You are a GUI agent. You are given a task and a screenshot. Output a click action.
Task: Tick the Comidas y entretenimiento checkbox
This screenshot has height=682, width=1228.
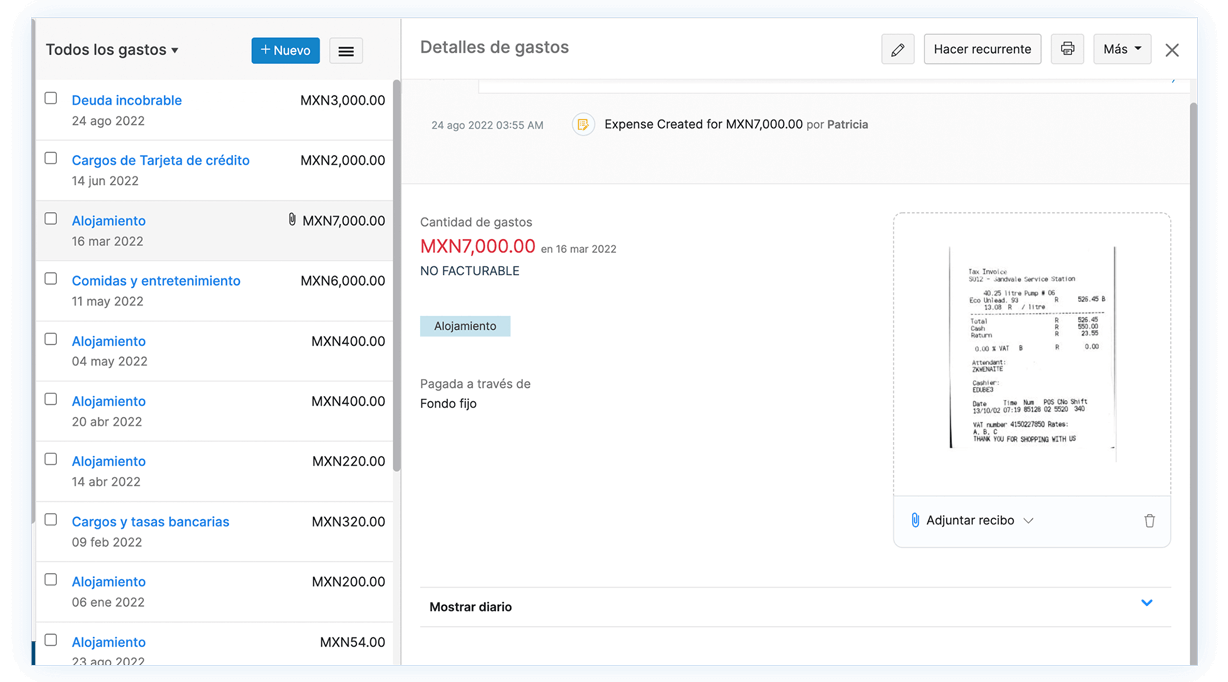[x=49, y=277]
